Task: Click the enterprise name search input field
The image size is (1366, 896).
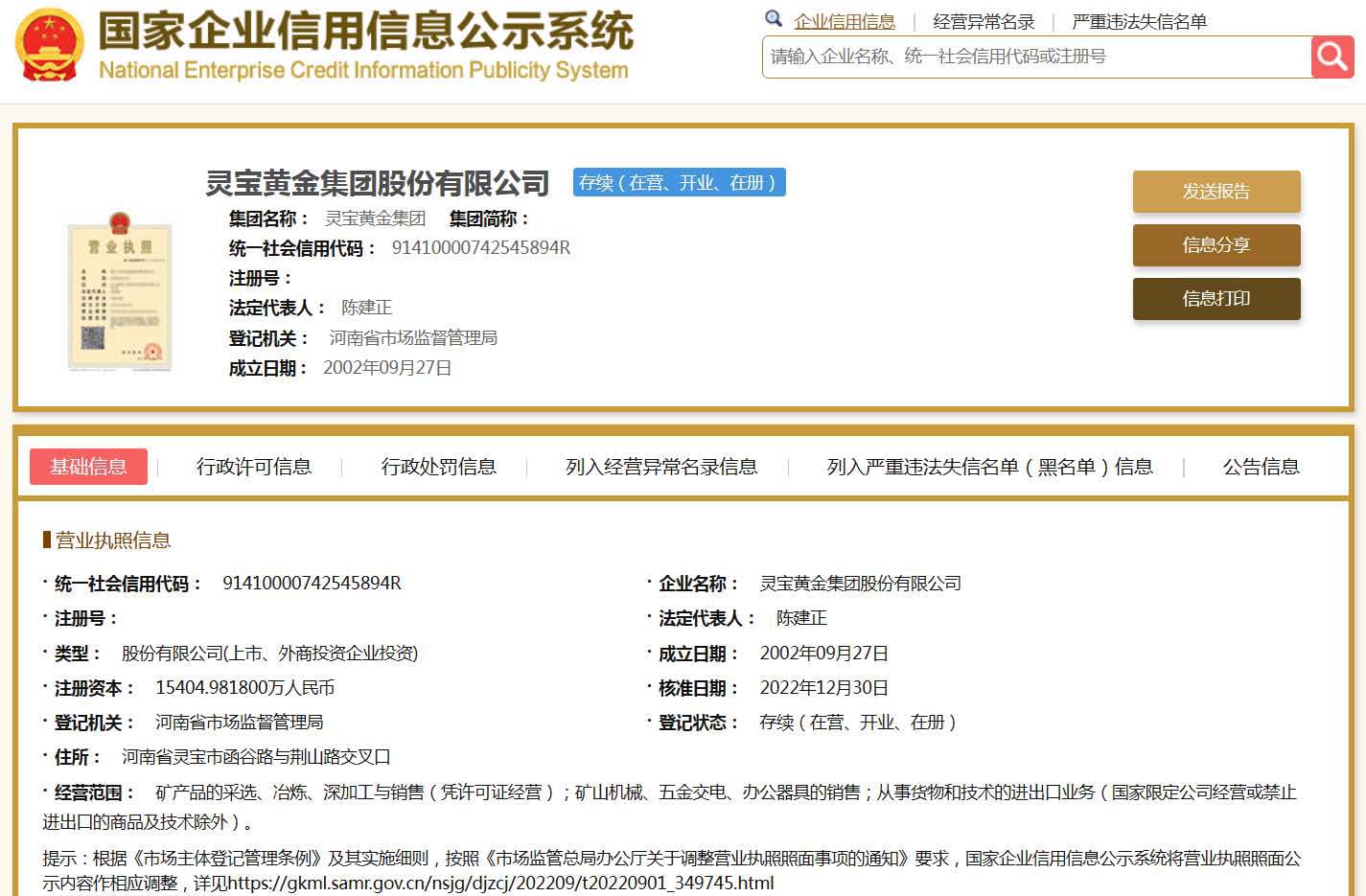Action: click(x=1035, y=57)
